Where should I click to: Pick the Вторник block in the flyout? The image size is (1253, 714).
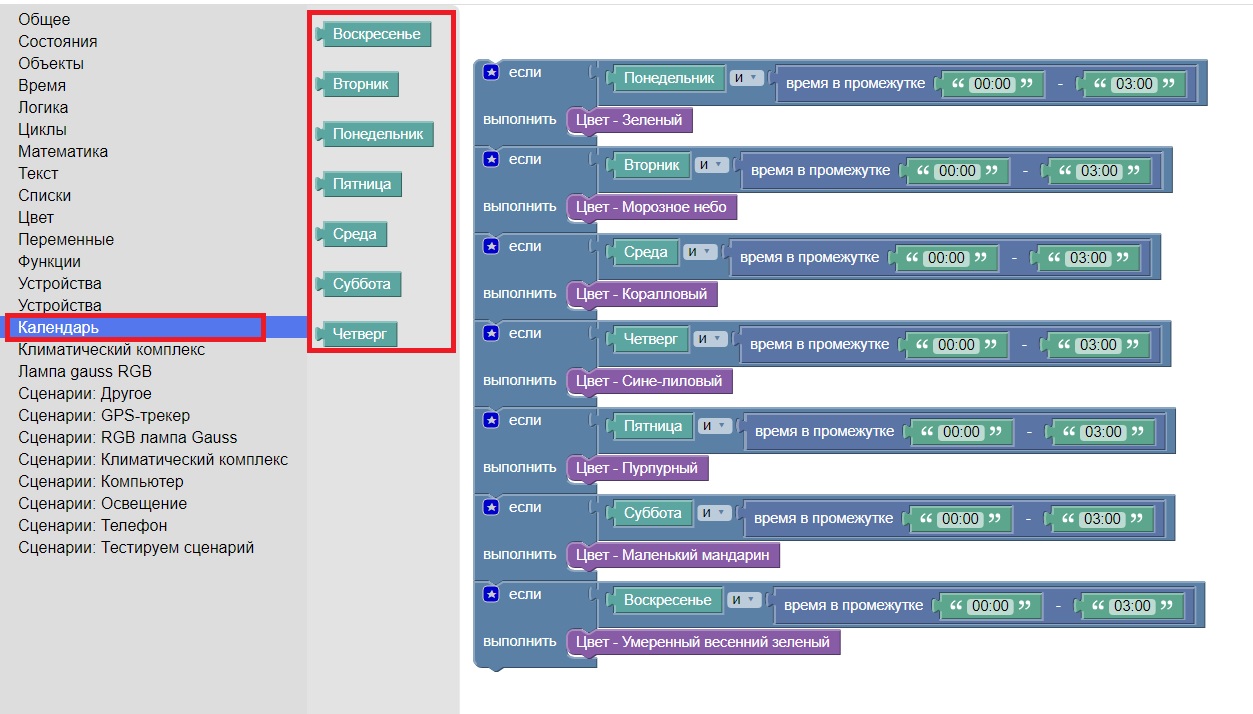(360, 84)
